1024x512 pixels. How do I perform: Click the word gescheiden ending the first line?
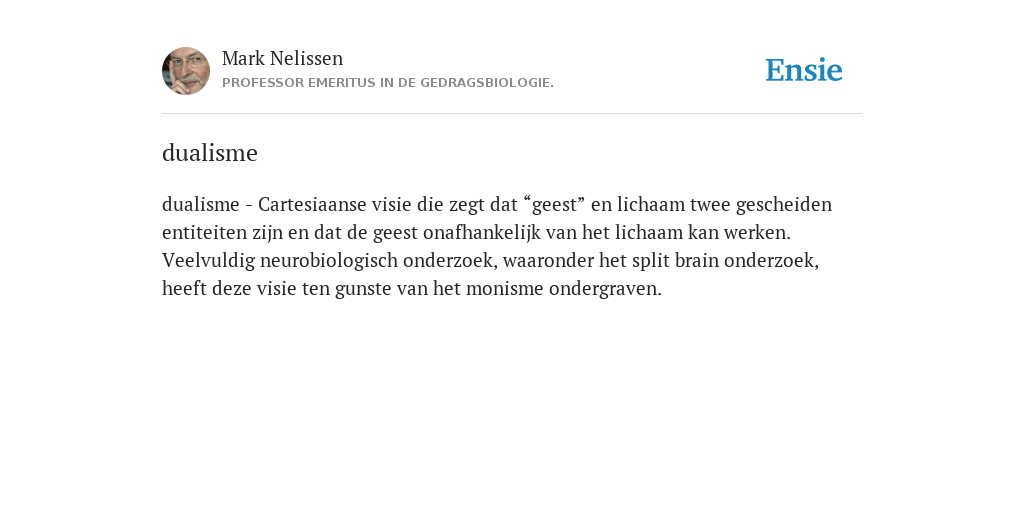[784, 204]
